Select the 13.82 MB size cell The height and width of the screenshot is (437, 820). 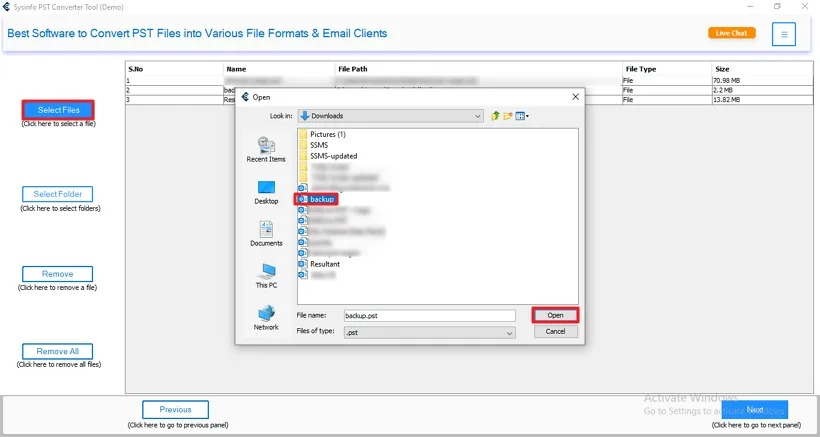click(762, 99)
